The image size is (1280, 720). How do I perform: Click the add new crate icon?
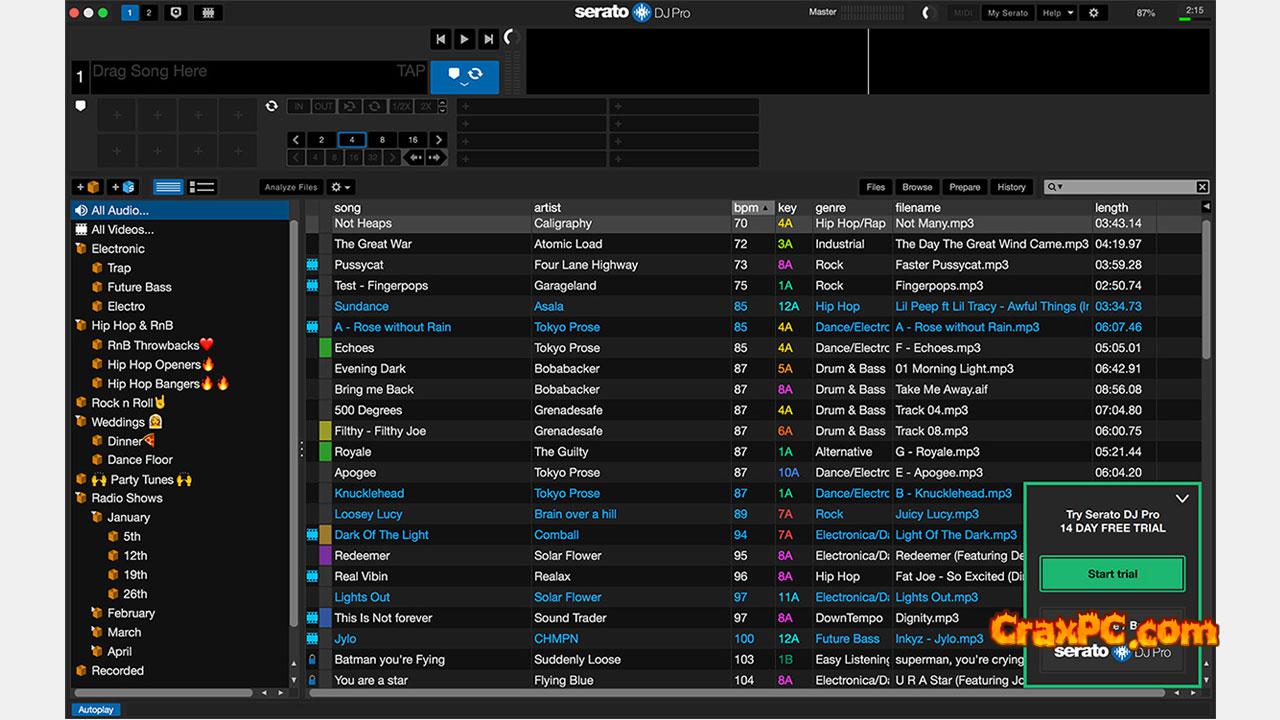coord(88,187)
